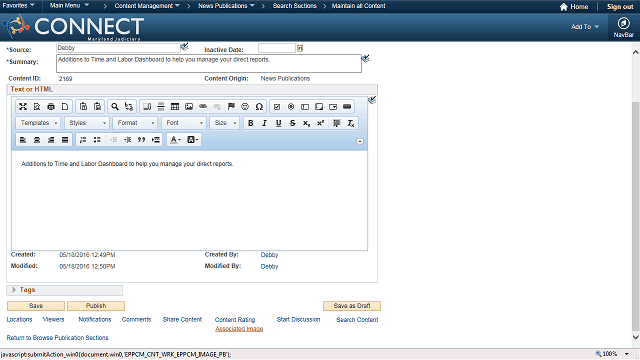The height and width of the screenshot is (360, 640).
Task: Pick a text color from the toolbar
Action: (x=176, y=140)
